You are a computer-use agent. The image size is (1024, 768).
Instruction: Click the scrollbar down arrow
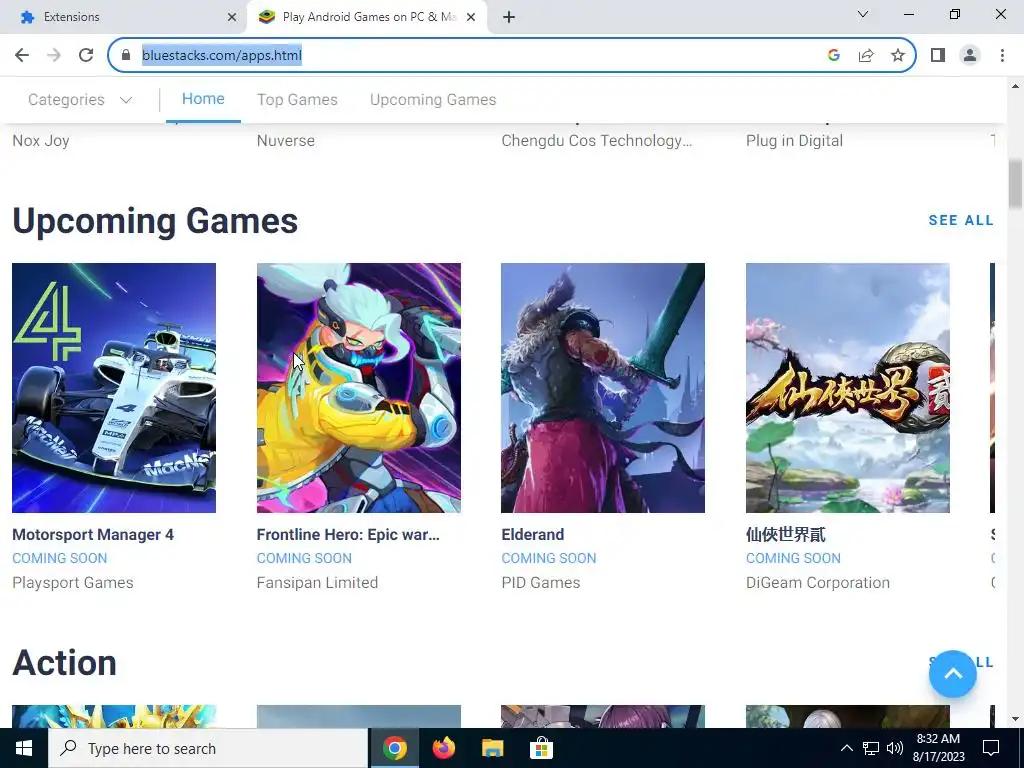coord(1015,719)
